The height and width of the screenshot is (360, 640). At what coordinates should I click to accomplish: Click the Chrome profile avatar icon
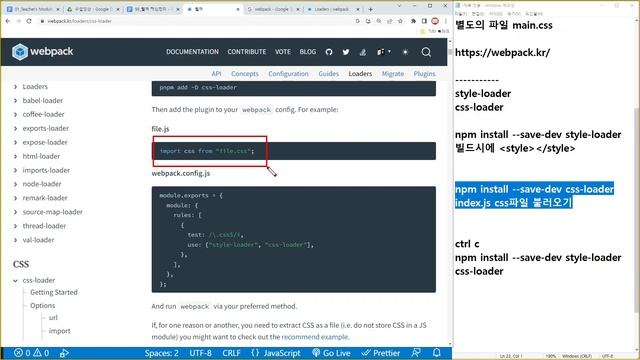pos(435,21)
